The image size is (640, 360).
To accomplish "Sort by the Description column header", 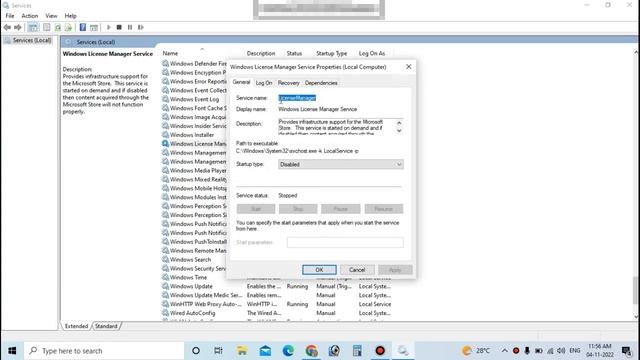I will pos(261,53).
